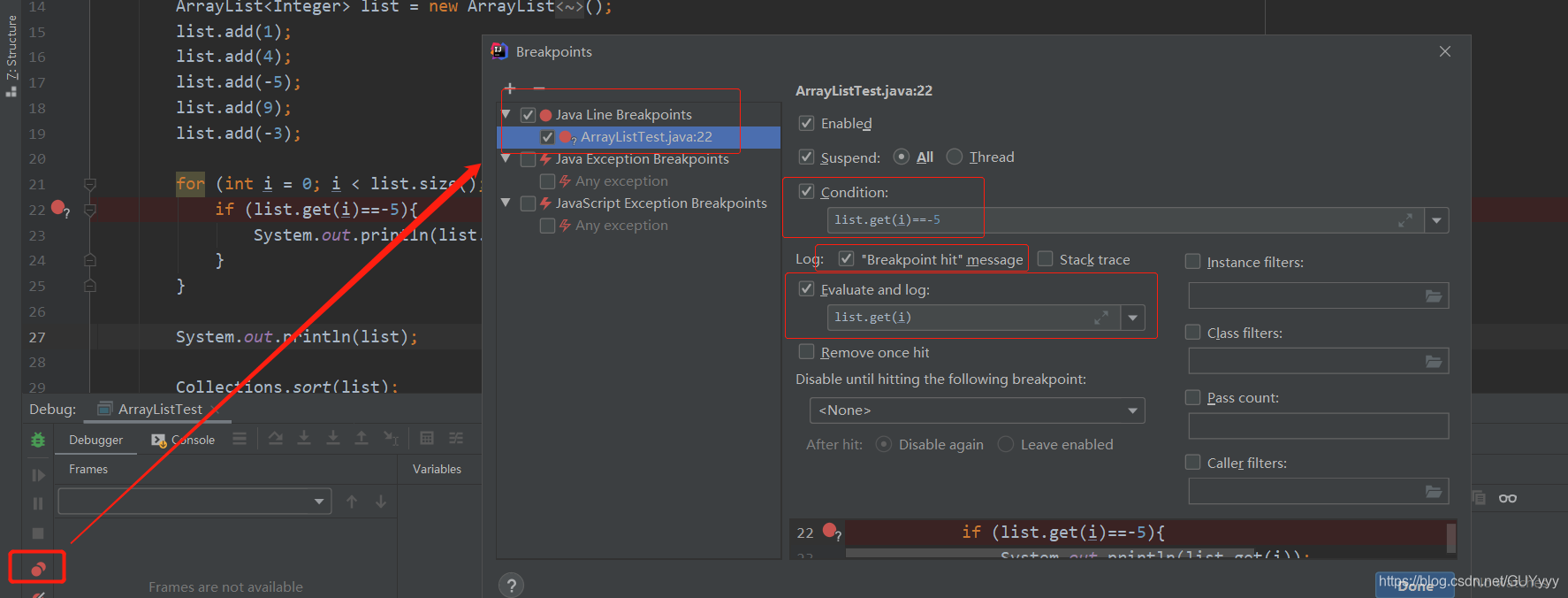Click the glasses watch icon behind dialog

point(1508,499)
